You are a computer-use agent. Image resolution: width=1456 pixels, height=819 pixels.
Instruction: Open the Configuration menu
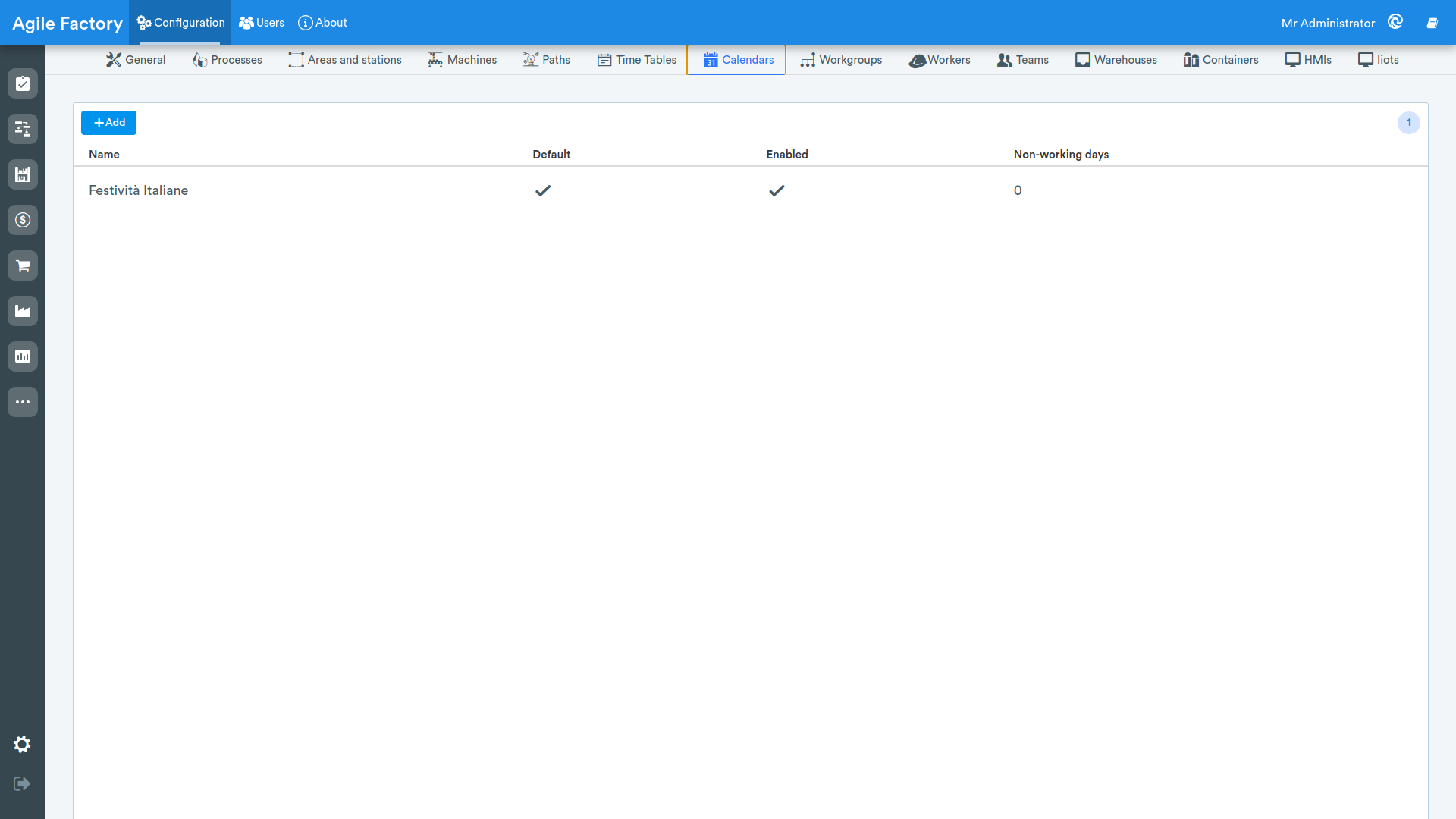click(x=180, y=23)
